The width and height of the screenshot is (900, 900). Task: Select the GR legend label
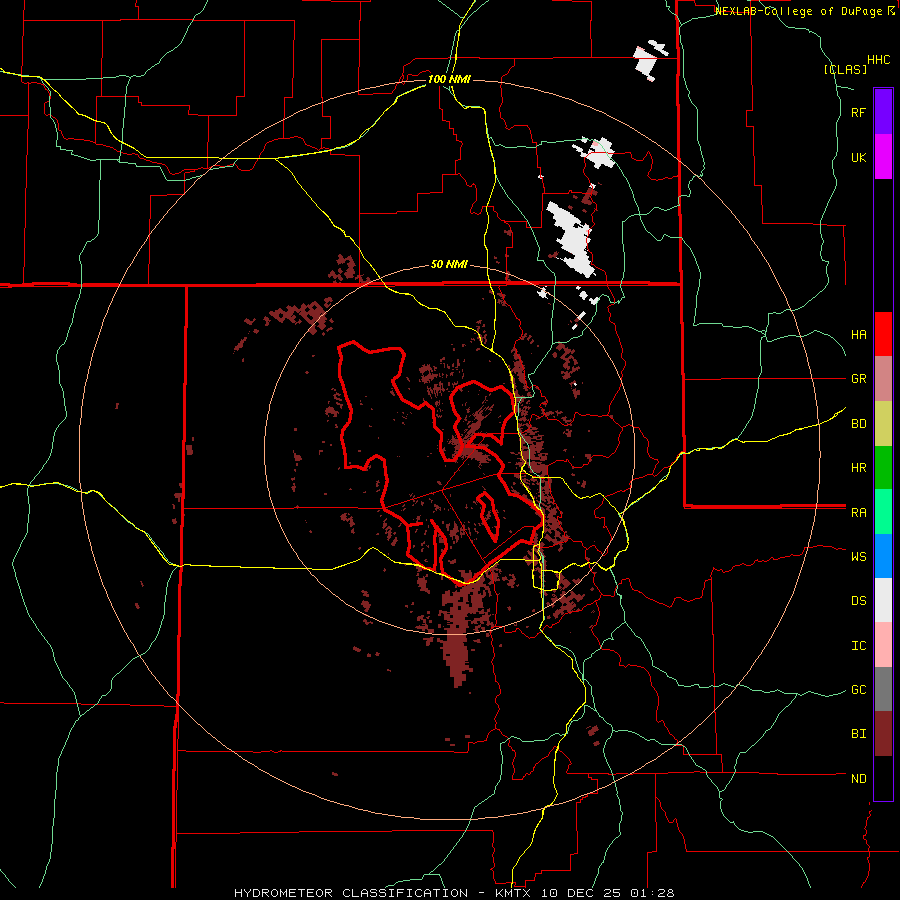[859, 379]
